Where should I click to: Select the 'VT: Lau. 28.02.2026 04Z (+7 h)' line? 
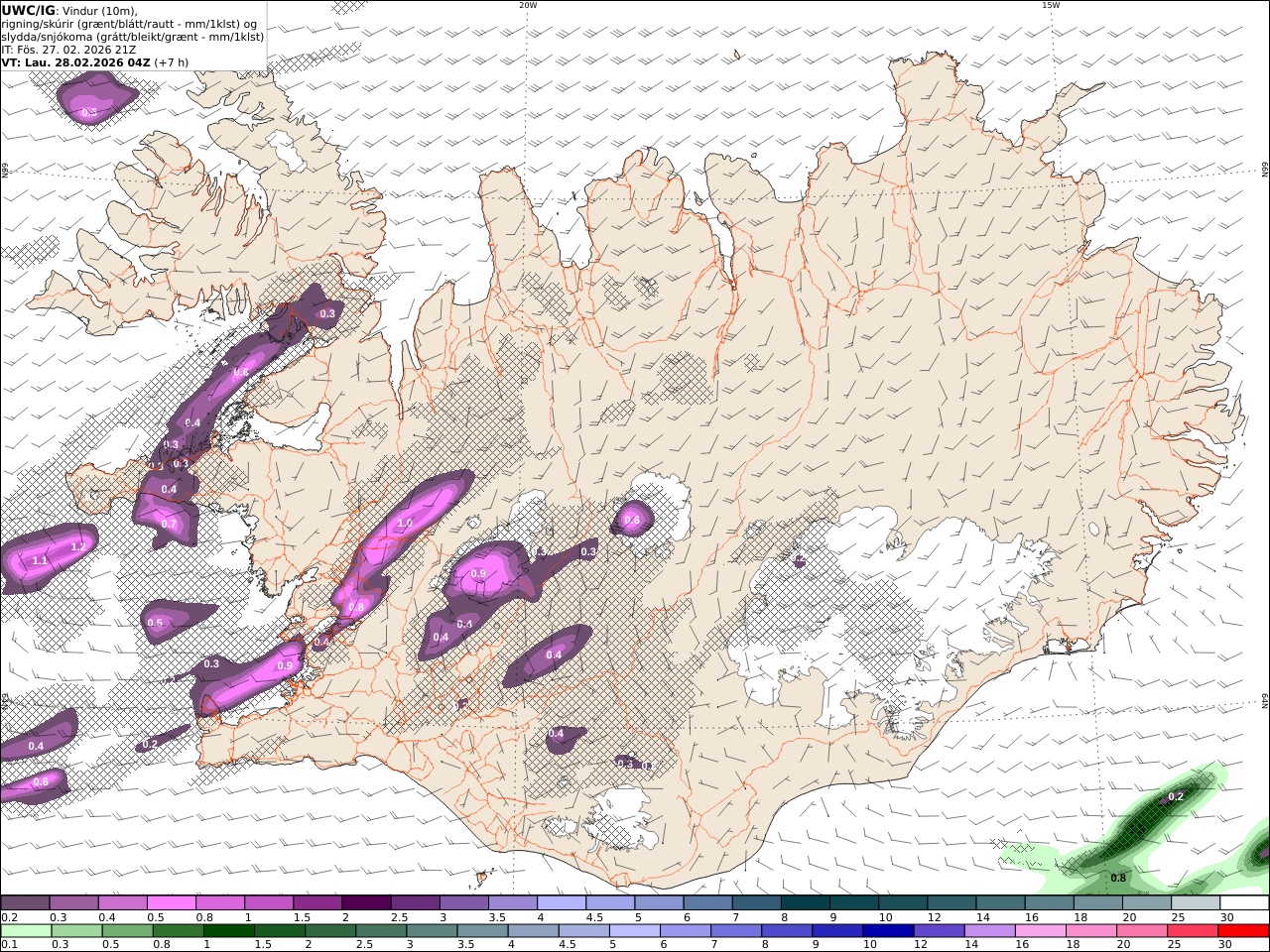94,62
